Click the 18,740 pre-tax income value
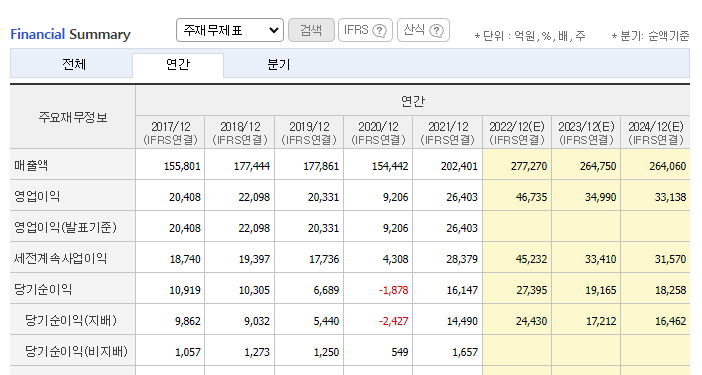 click(185, 259)
